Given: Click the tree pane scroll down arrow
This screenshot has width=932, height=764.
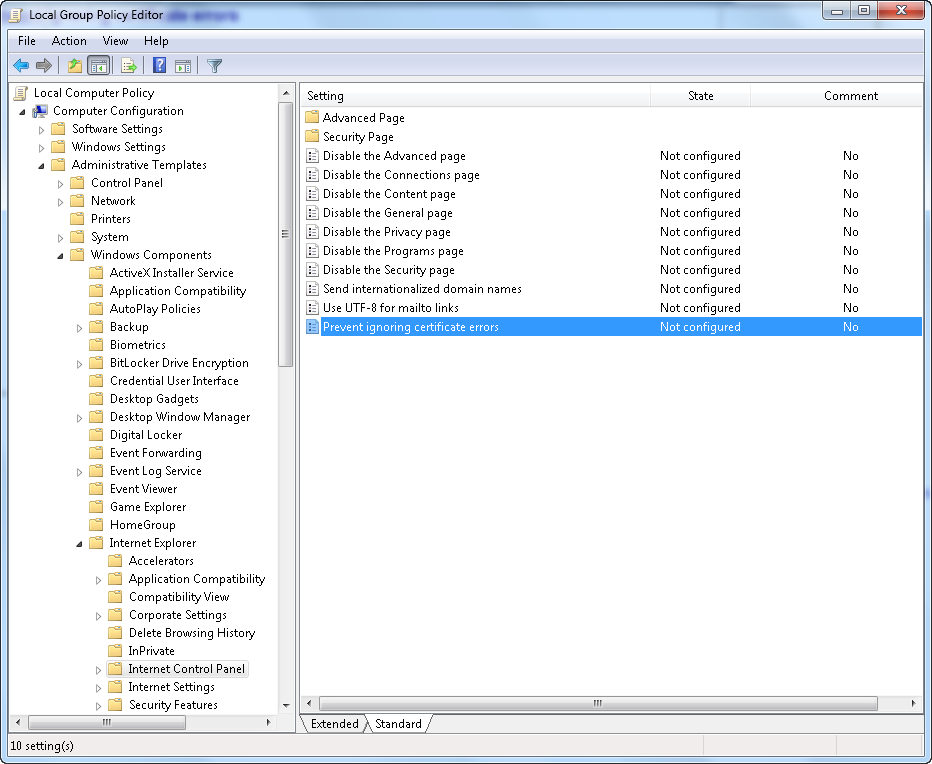Looking at the screenshot, I should click(286, 705).
